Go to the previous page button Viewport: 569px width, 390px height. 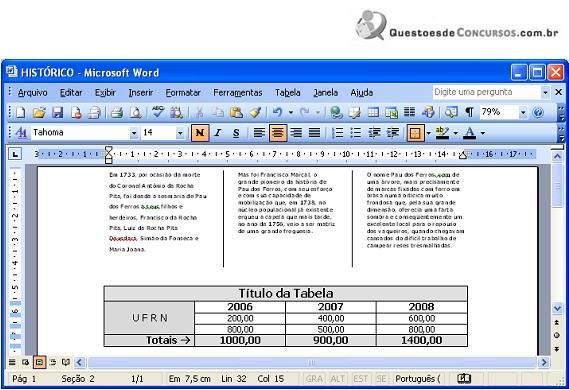coord(557,322)
